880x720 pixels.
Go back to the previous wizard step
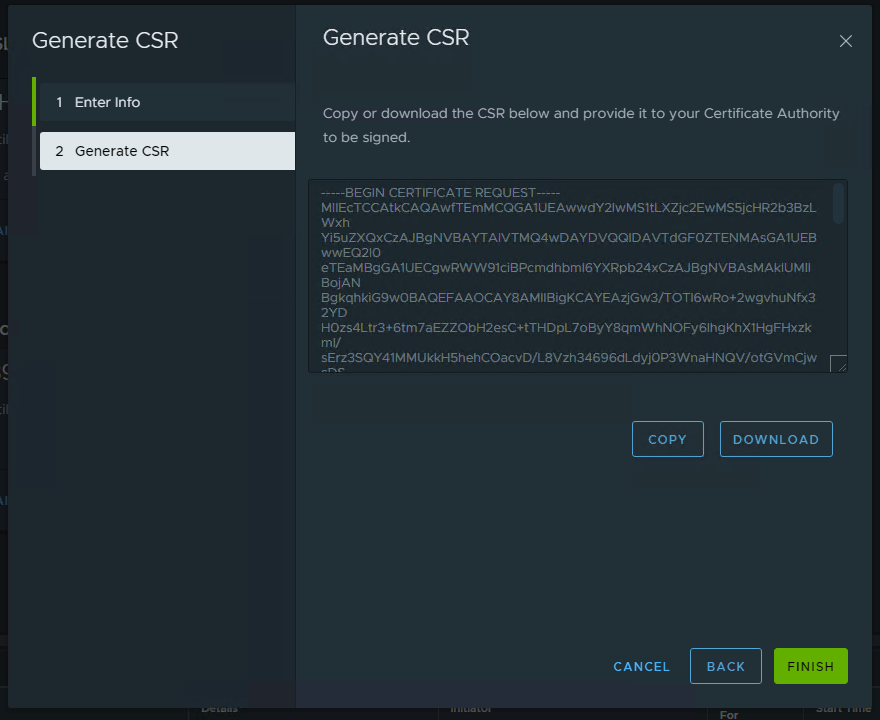pos(725,666)
